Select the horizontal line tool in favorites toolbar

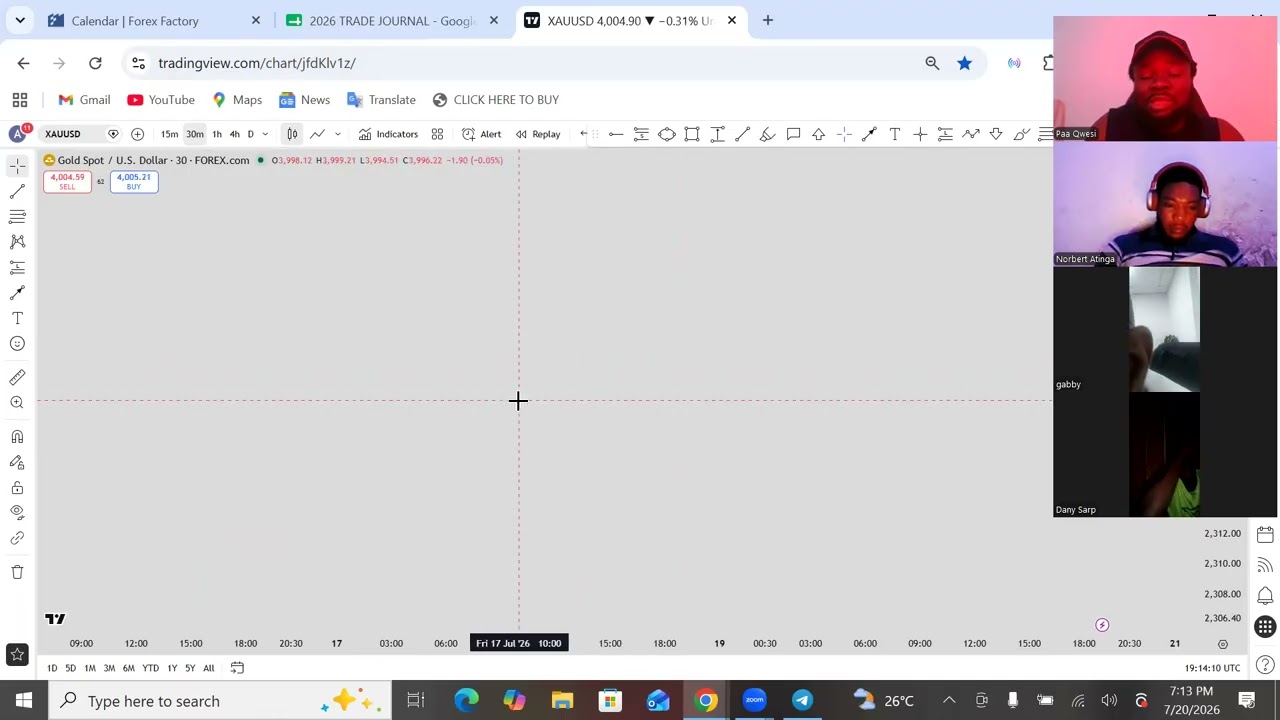[616, 134]
